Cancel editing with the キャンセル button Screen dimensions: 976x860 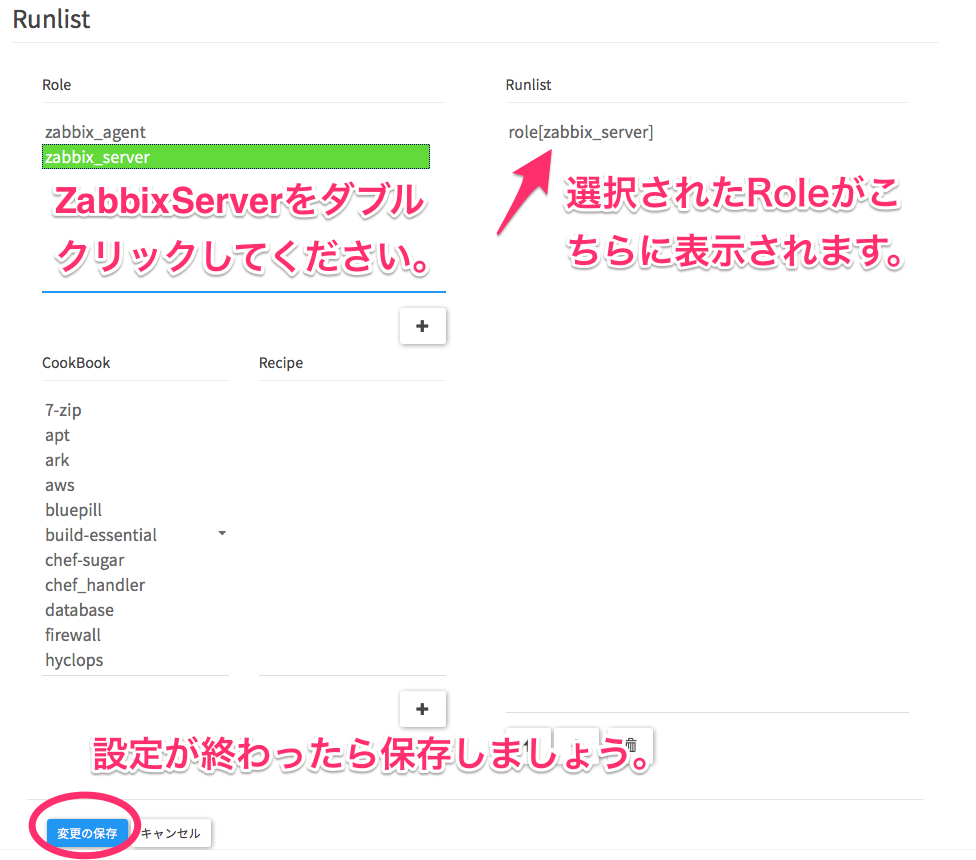point(171,833)
